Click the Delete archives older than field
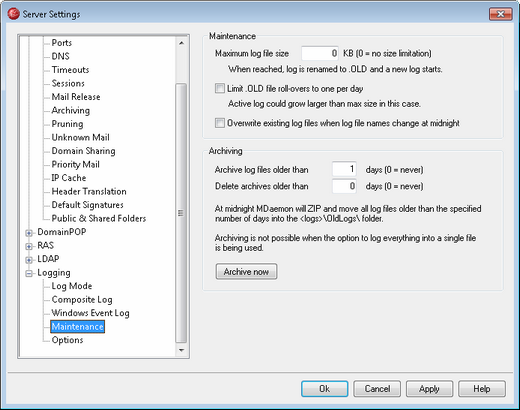Viewport: 520px width, 410px height. coord(344,186)
